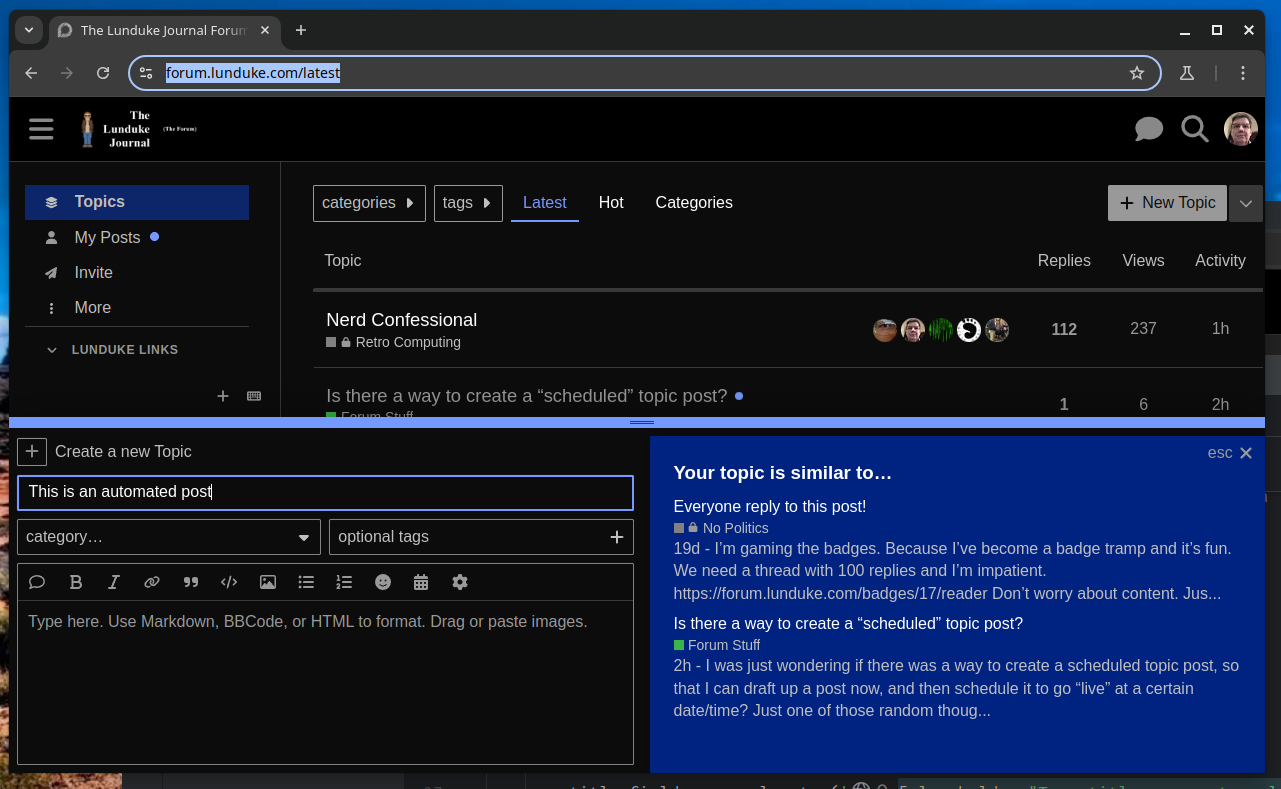Toggle italic formatting in composer

coord(114,582)
